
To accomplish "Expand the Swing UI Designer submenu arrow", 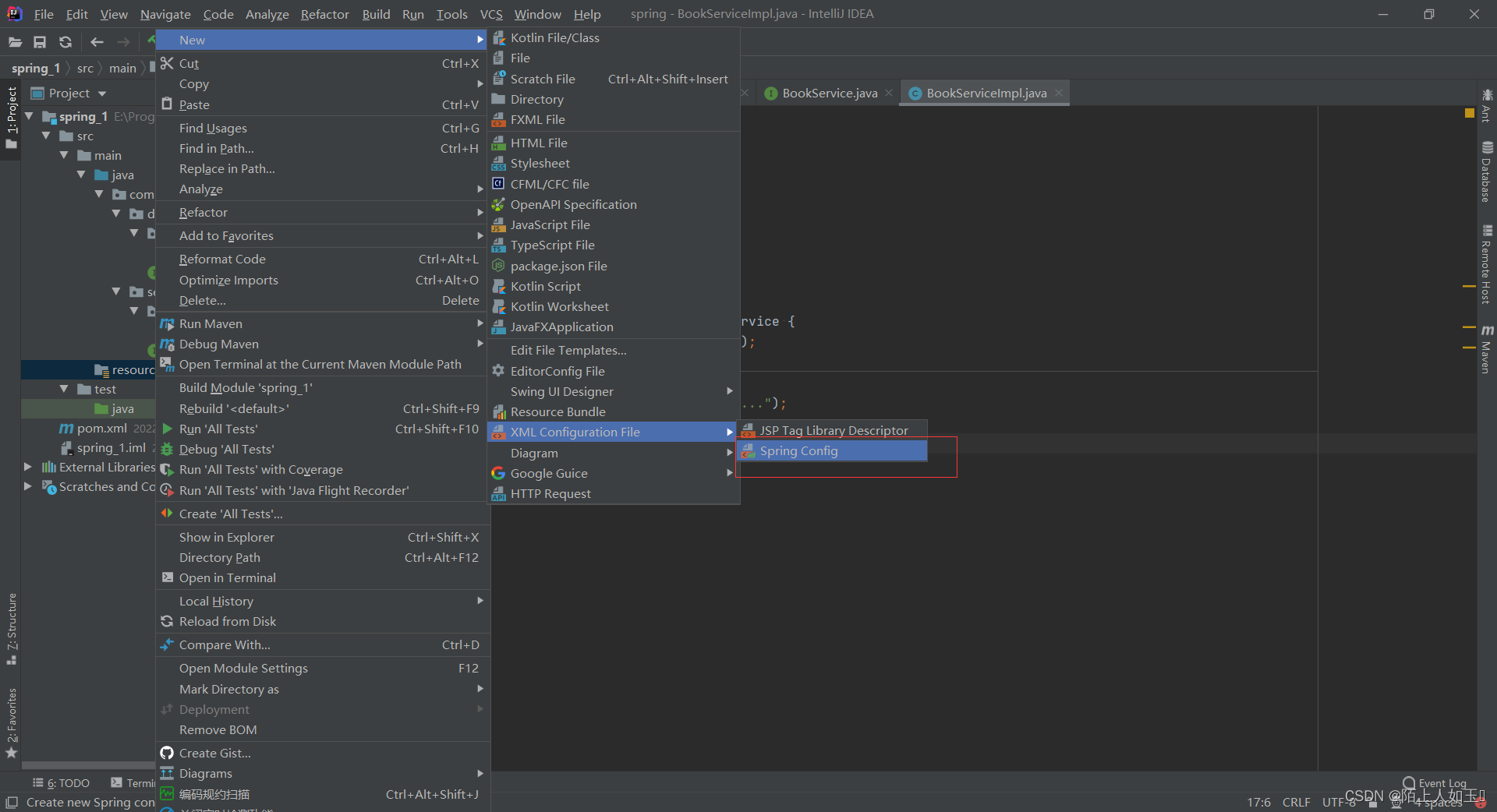I will point(730,391).
